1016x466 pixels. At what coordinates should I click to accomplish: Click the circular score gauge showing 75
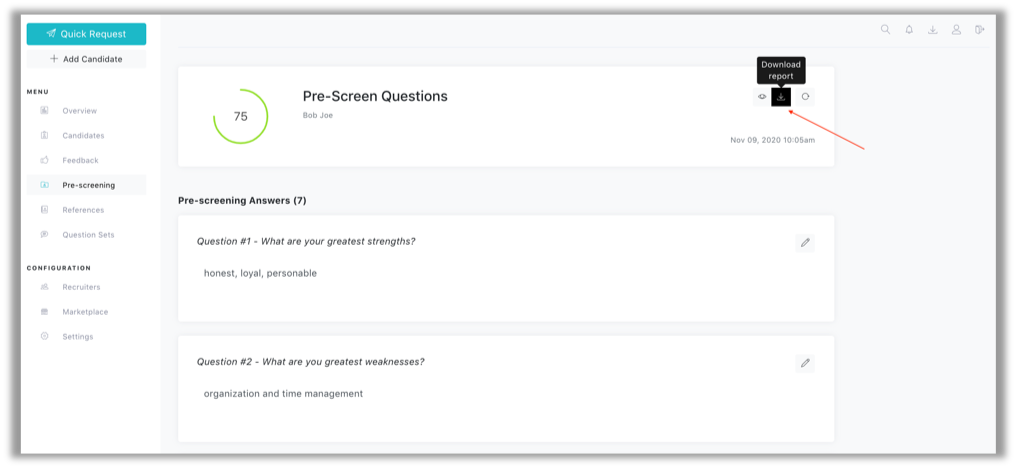(x=240, y=117)
